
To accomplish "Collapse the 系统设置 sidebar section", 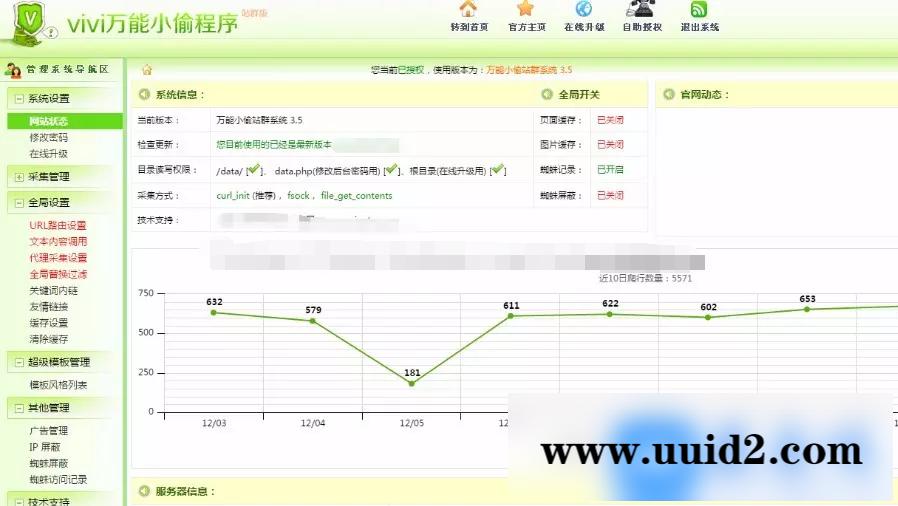I will (19, 99).
